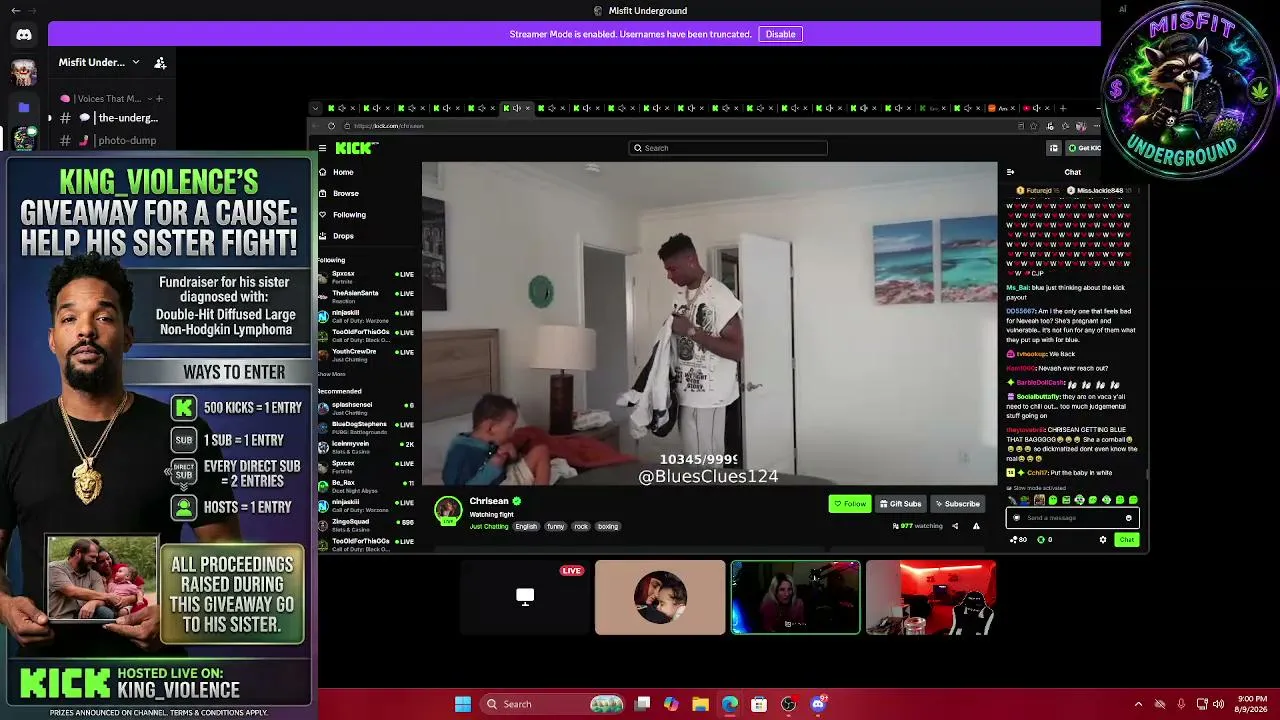Select the rock stream tag
1280x720 pixels.
click(581, 526)
